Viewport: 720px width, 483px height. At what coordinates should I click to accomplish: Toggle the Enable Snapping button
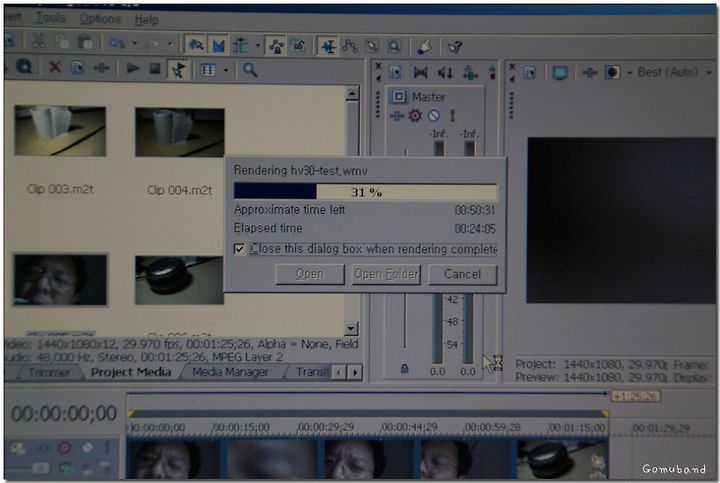click(x=196, y=45)
